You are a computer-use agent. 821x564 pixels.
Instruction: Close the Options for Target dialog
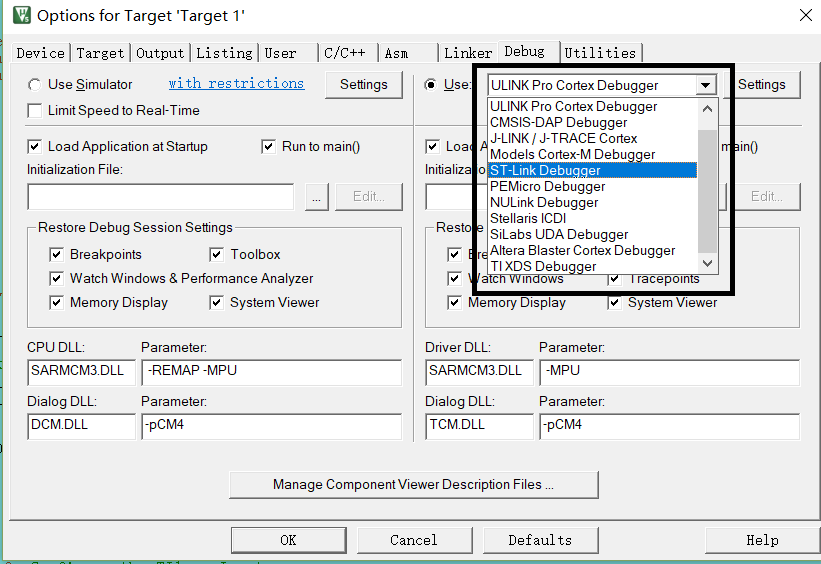[x=805, y=15]
